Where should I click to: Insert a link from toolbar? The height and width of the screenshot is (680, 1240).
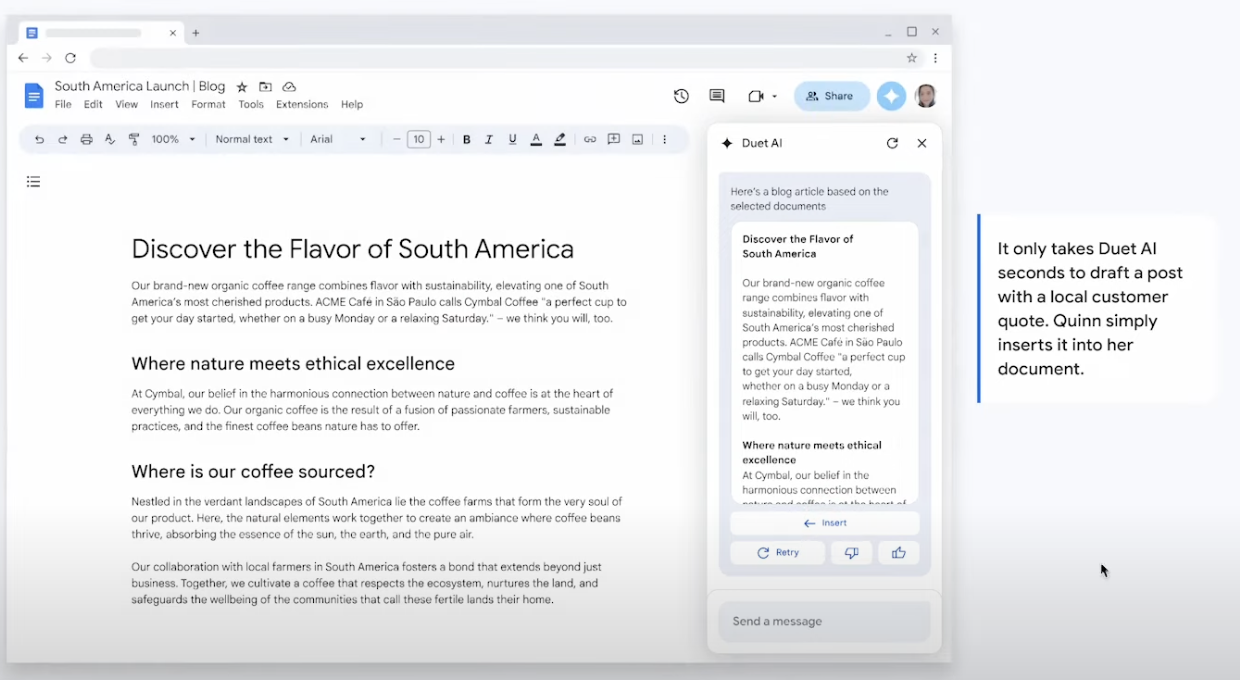590,139
